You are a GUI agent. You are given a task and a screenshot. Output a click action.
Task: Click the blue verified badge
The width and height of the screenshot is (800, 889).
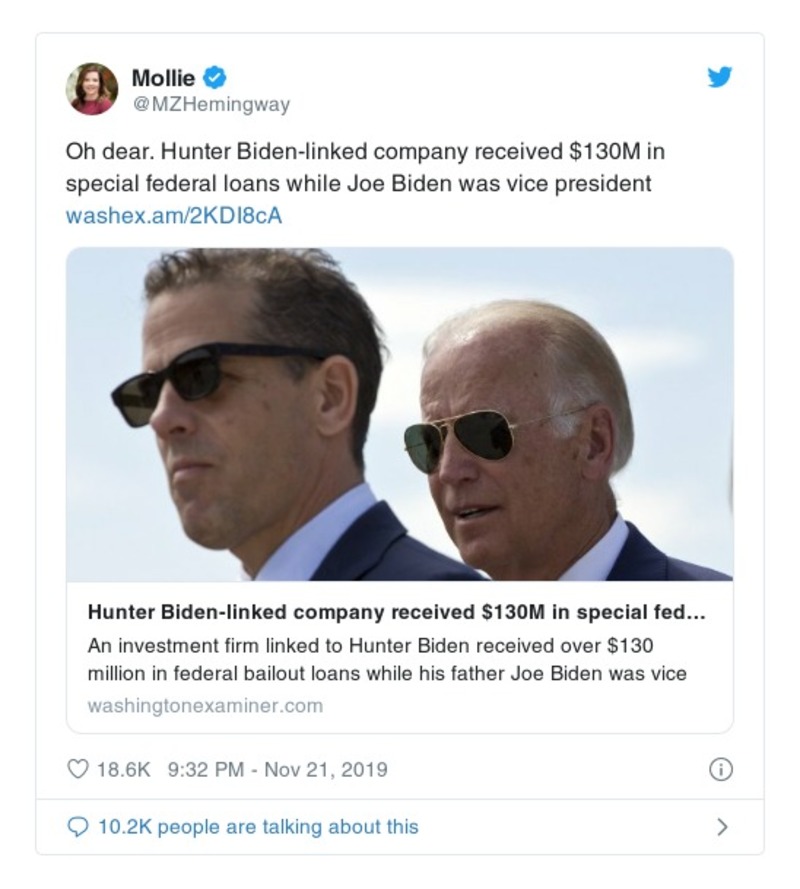214,76
